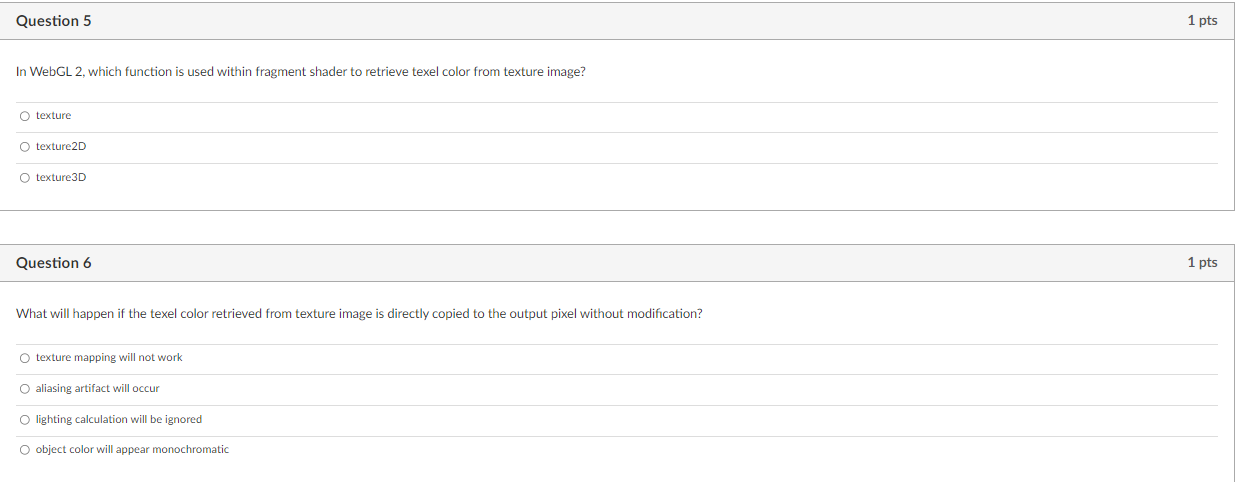Click 'object color will appear monochromatic' text
This screenshot has width=1235, height=482.
coord(132,450)
